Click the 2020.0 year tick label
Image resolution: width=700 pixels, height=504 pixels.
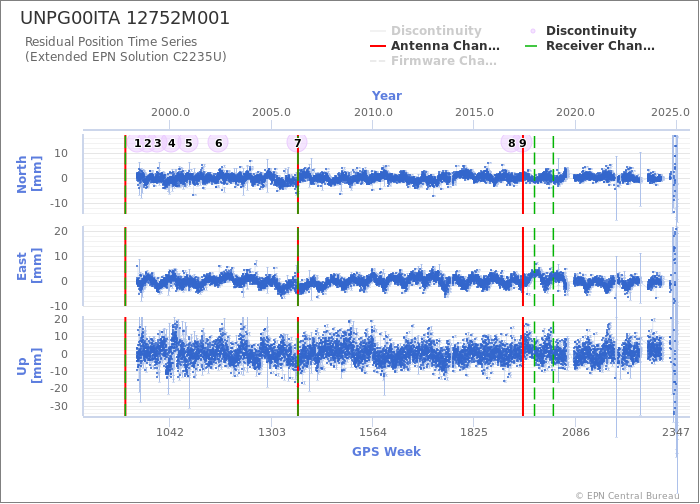click(x=575, y=112)
